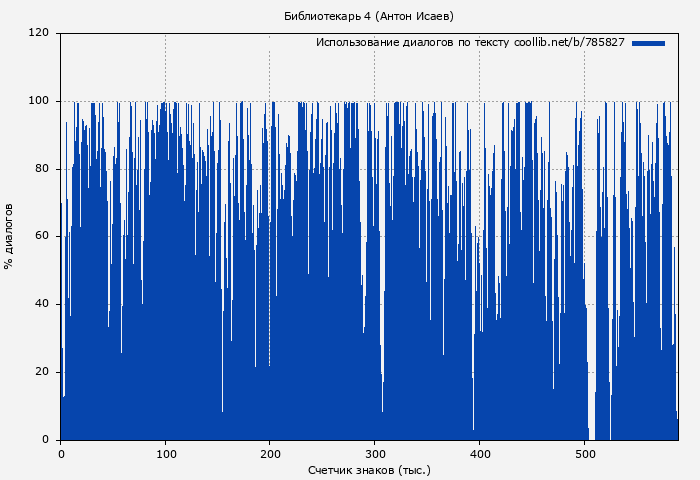Click the 20 tick label on y-axis

point(42,372)
